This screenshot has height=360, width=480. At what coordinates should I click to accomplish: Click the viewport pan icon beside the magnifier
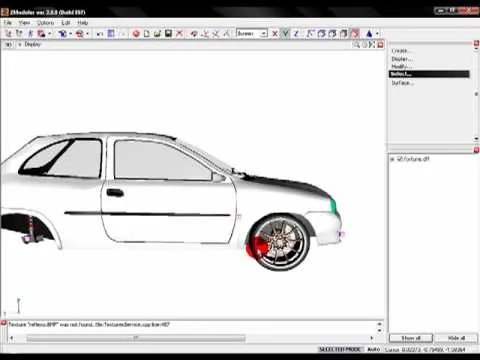(365, 45)
